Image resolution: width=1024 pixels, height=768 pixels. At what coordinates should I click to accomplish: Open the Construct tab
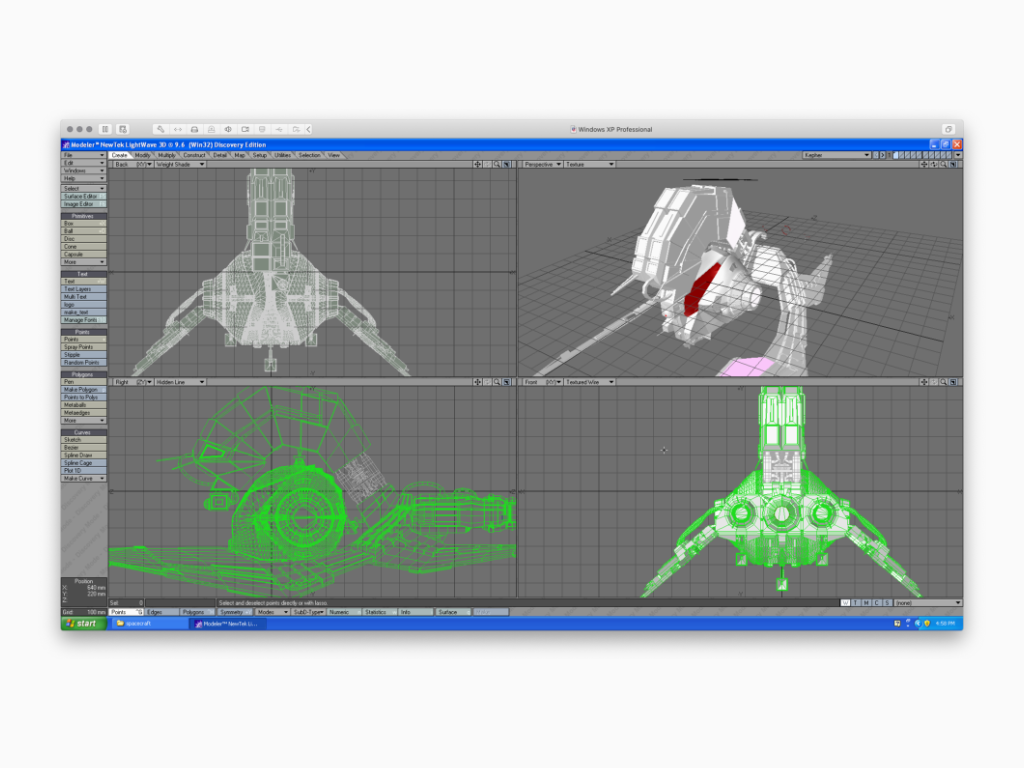click(x=194, y=155)
